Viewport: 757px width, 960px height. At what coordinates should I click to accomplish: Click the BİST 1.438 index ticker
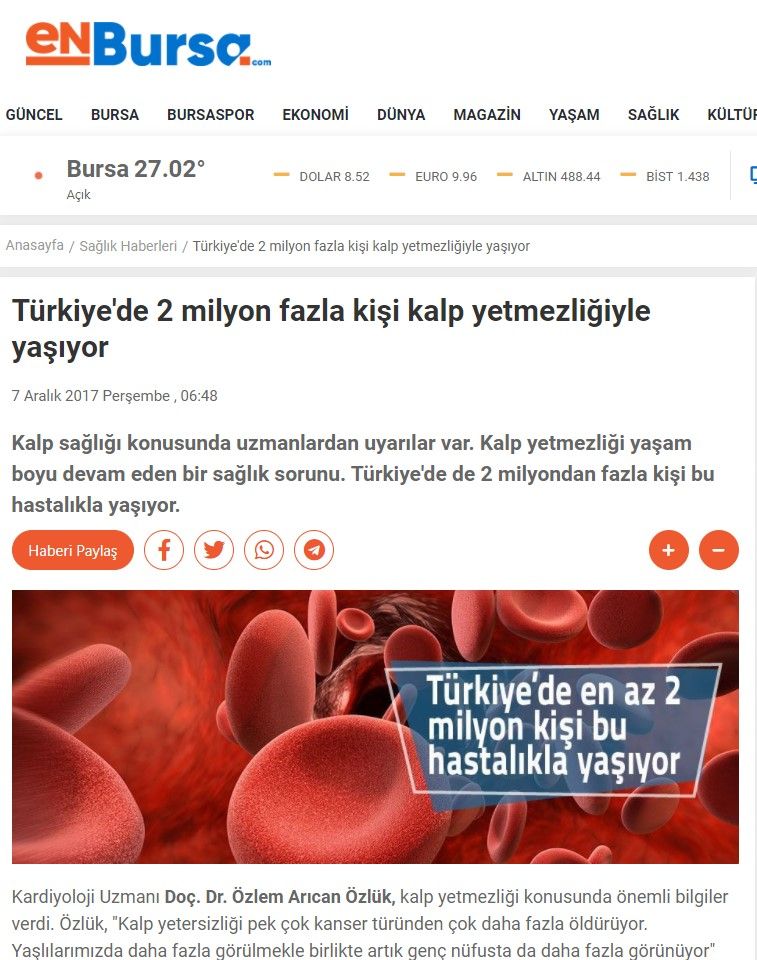tap(665, 176)
